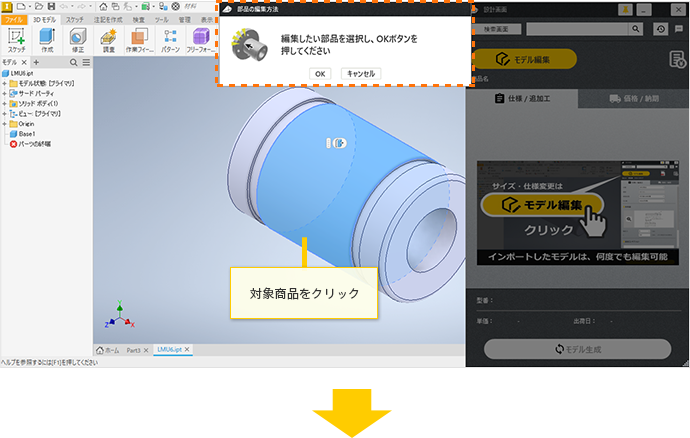Viewport: 690px width, 438px height.
Task: Click the search magnifier in model browser
Action: (x=73, y=62)
